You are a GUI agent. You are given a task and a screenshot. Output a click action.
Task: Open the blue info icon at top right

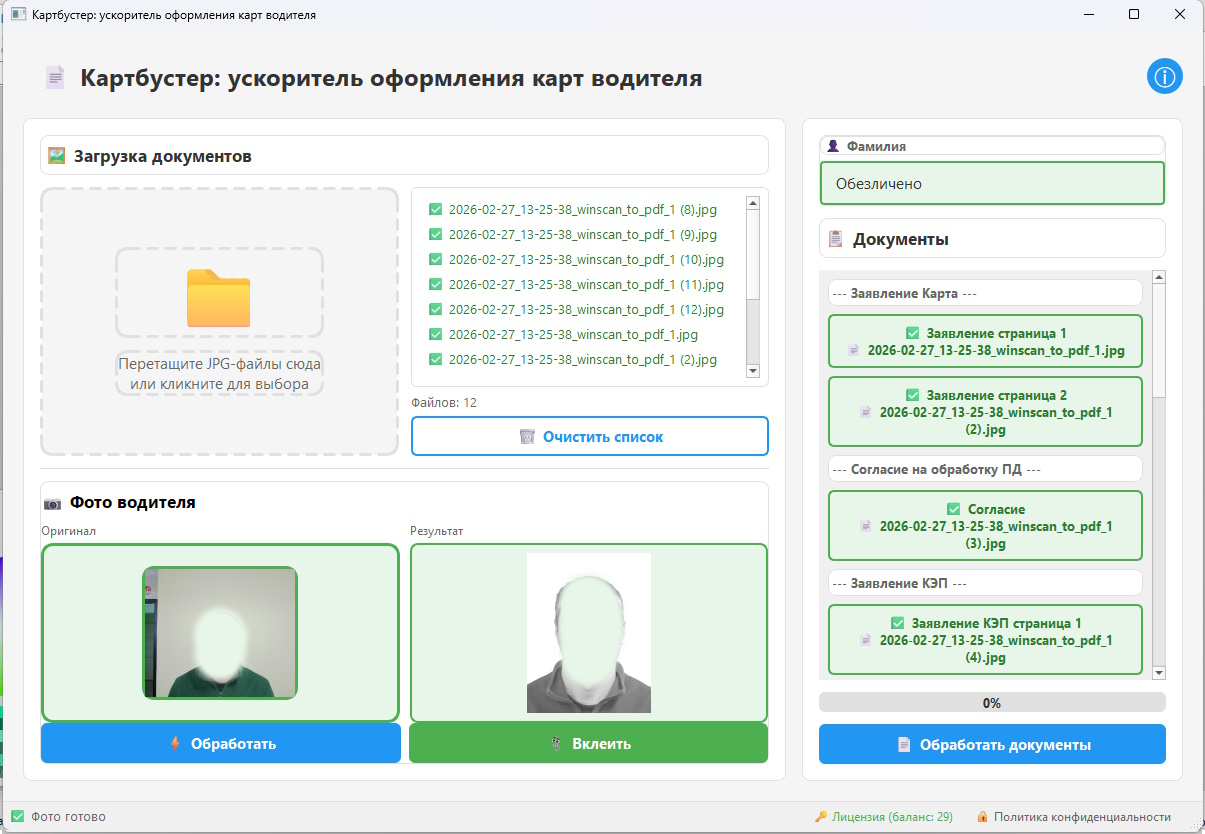[x=1165, y=76]
